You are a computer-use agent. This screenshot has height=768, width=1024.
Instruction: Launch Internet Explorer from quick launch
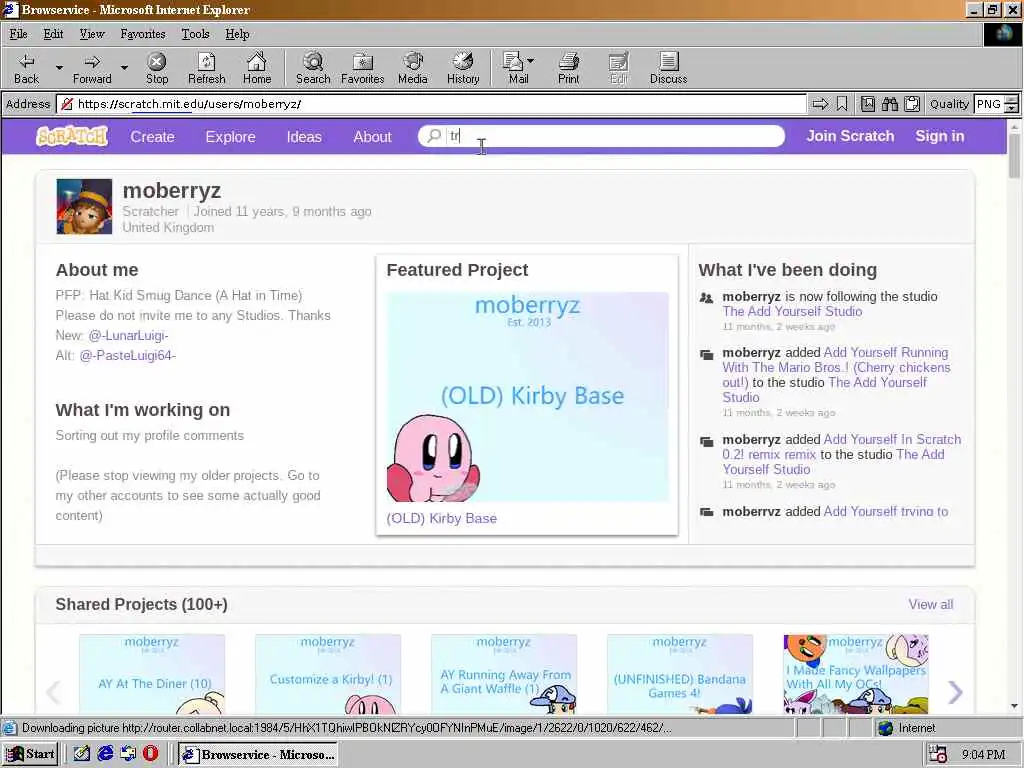click(x=105, y=754)
